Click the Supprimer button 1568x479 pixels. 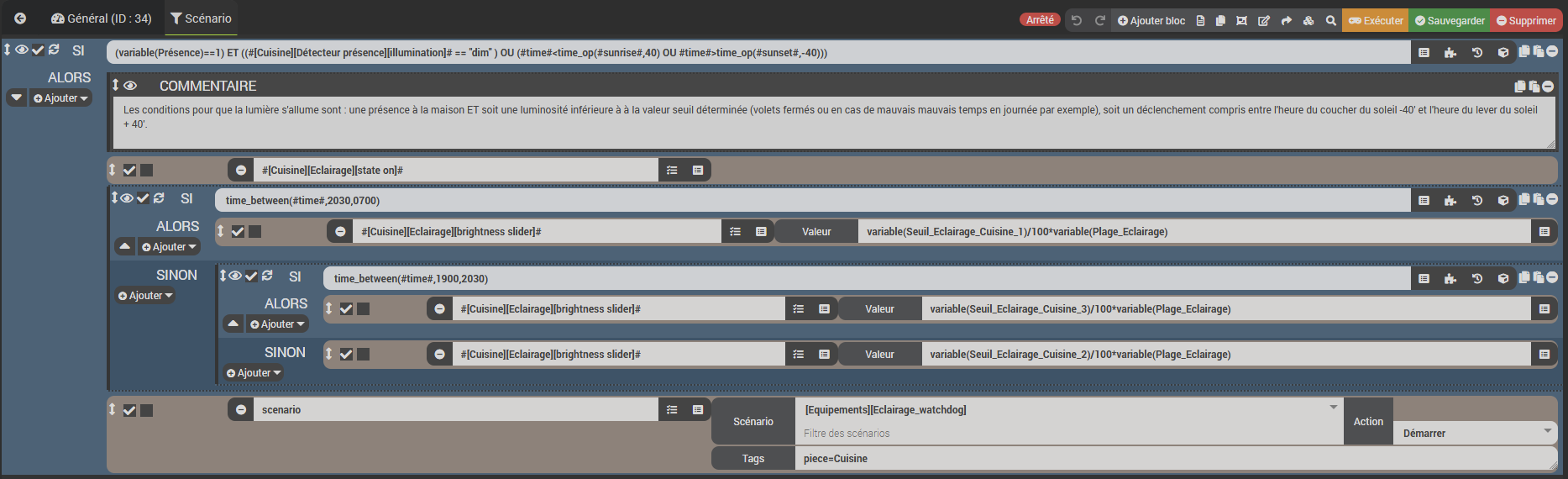pos(1526,20)
